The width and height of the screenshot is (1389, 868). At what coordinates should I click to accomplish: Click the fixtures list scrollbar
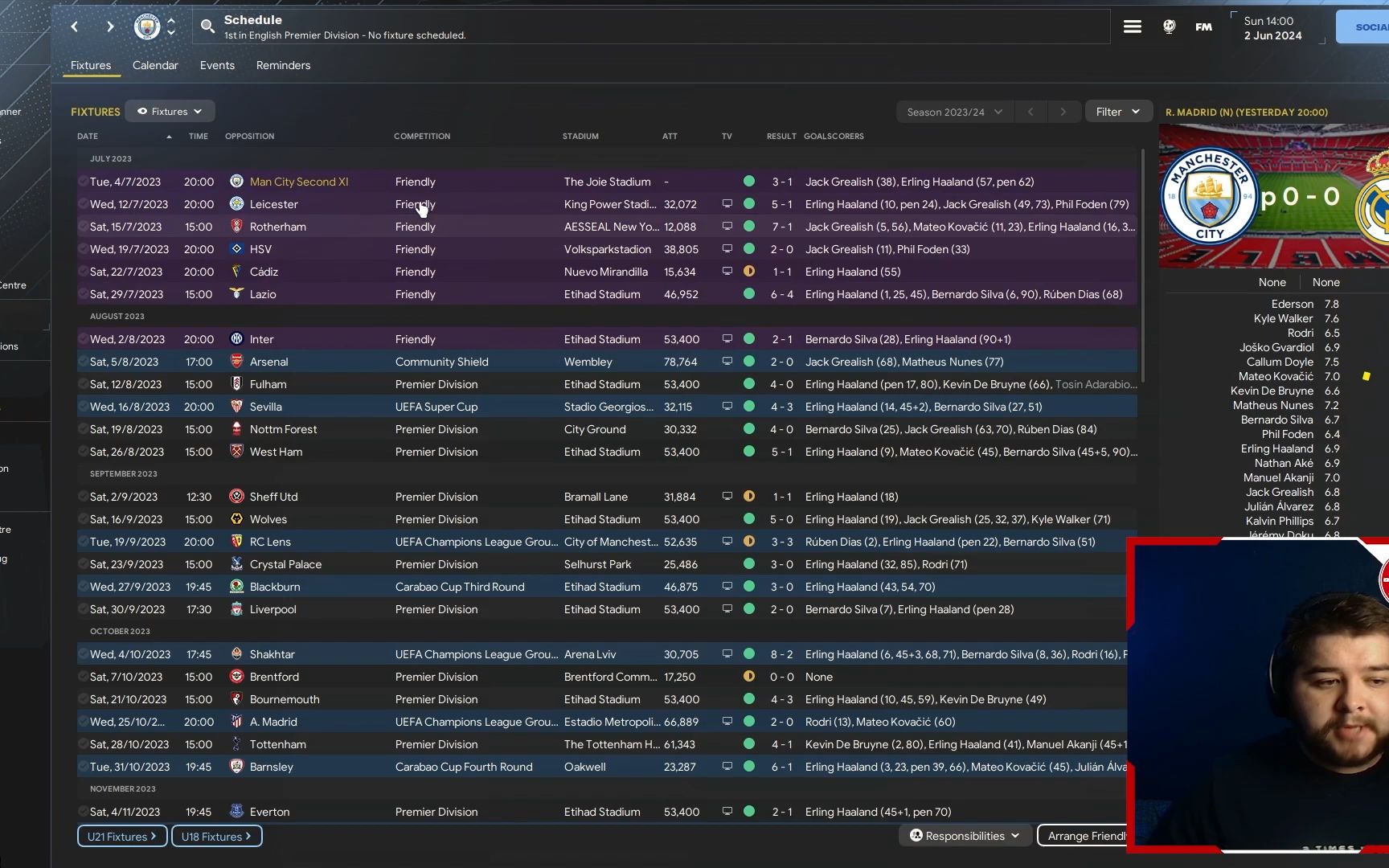[1142, 265]
